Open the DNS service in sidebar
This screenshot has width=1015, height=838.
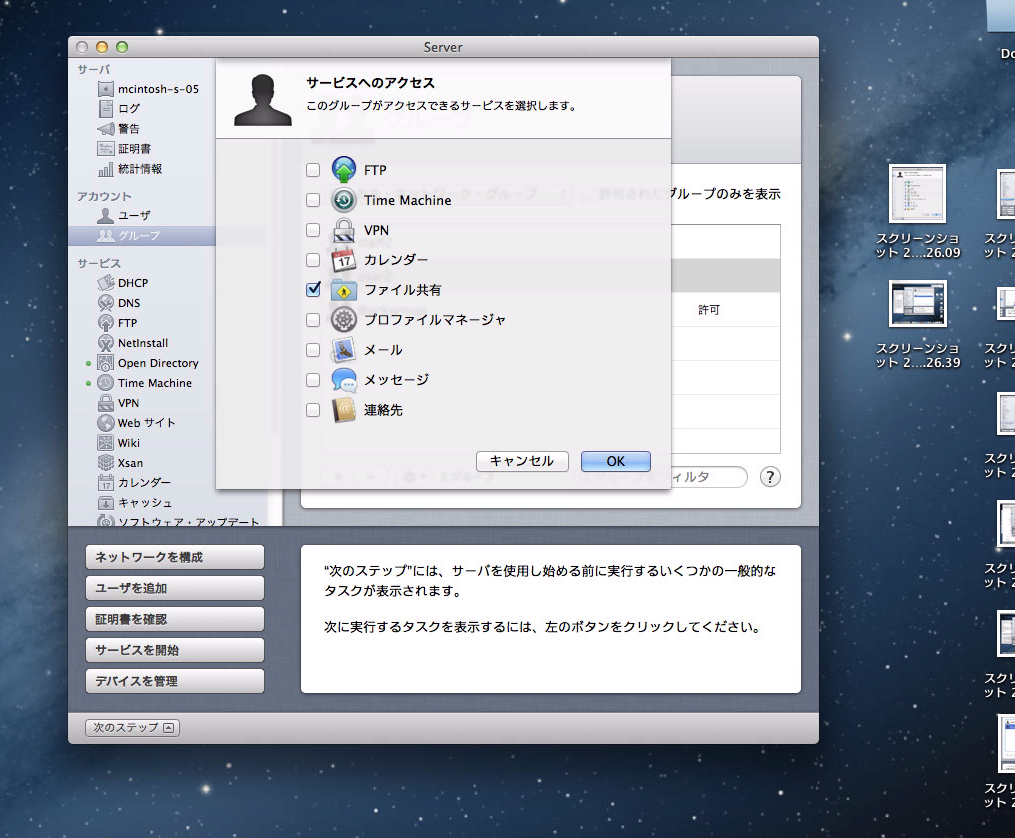pos(119,303)
